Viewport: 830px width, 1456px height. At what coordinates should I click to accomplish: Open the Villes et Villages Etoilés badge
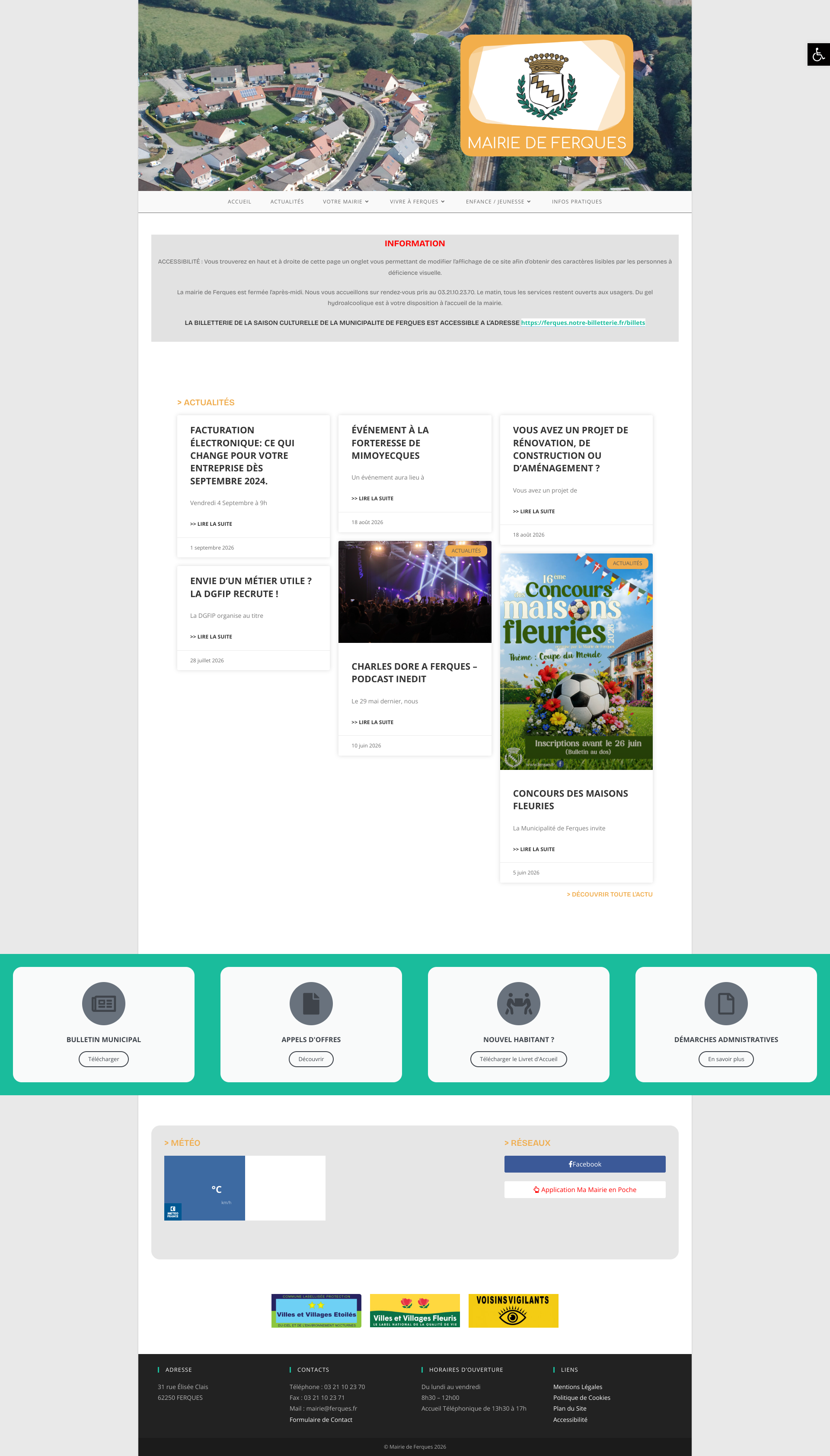316,1311
